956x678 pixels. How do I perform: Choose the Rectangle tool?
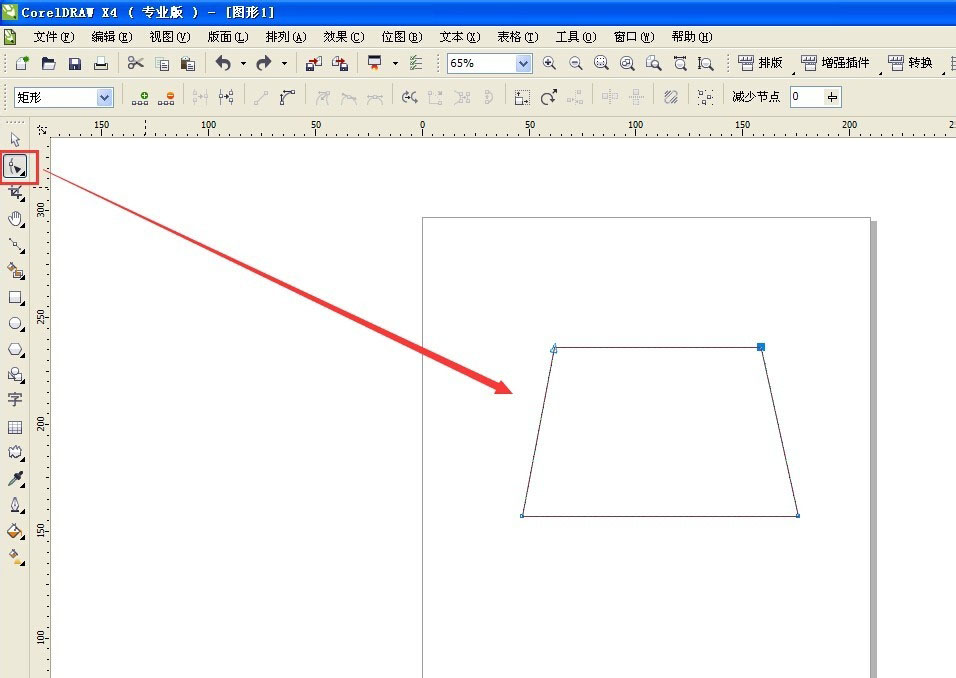pyautogui.click(x=15, y=297)
